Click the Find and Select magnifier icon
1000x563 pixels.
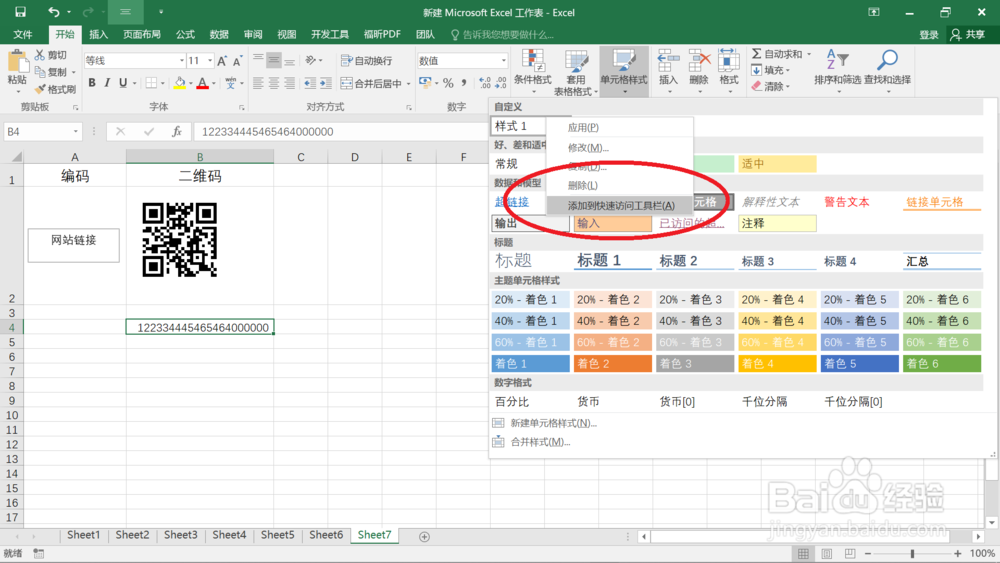(887, 60)
